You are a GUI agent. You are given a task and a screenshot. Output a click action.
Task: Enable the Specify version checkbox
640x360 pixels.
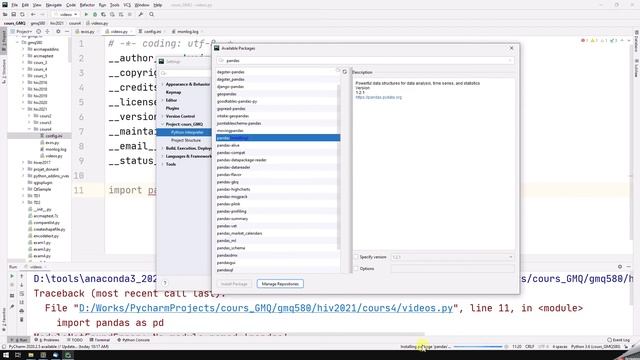pos(356,257)
